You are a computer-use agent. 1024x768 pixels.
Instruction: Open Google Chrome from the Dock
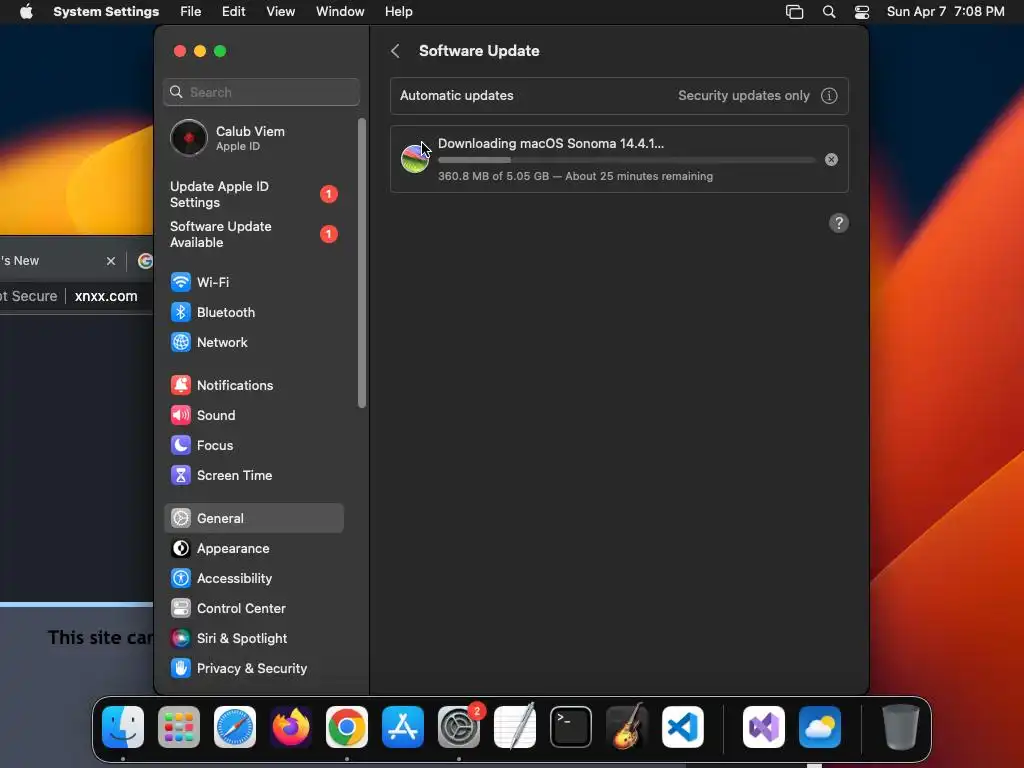point(347,727)
